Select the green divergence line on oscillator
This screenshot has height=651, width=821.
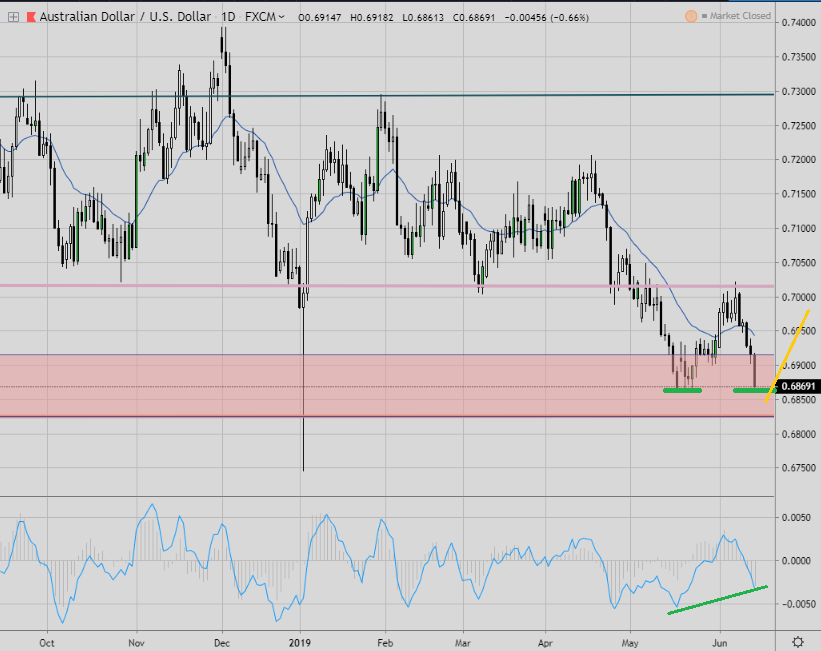pyautogui.click(x=717, y=600)
